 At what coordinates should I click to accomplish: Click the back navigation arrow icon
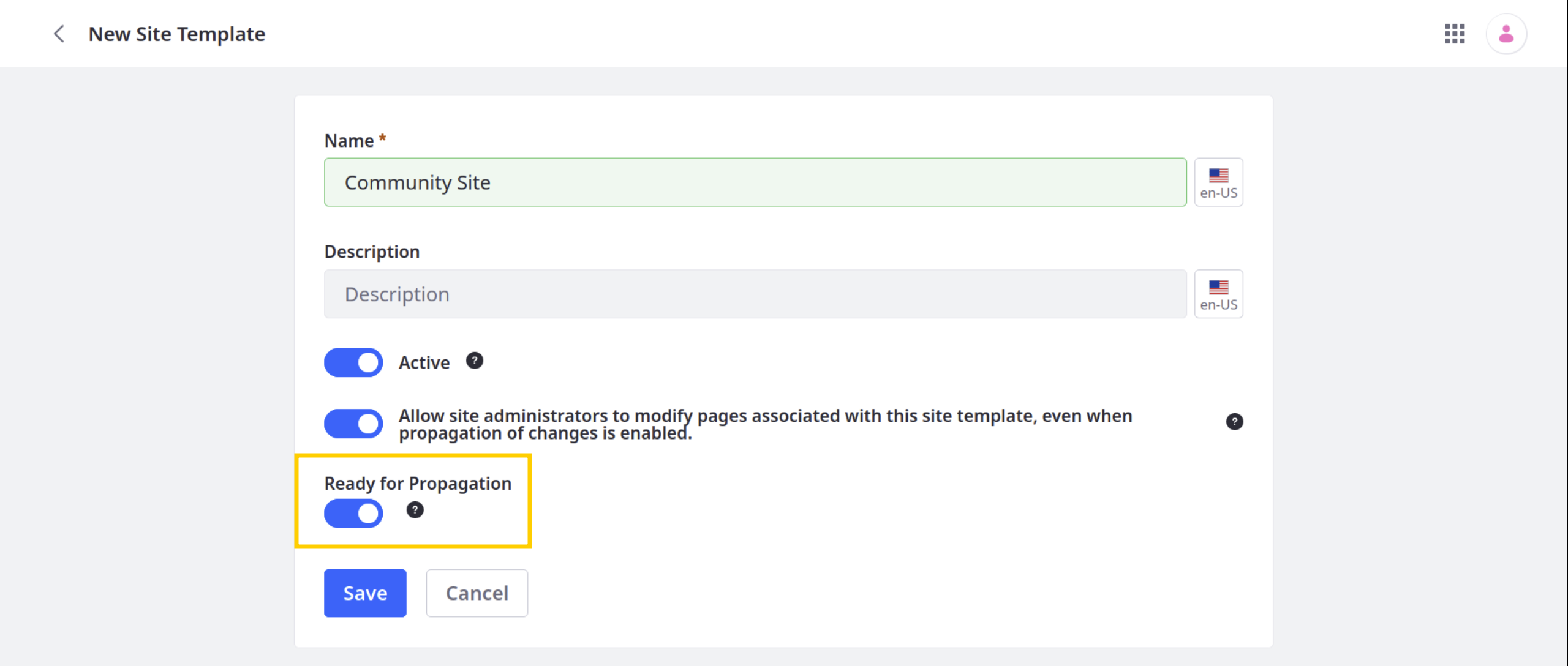point(60,34)
